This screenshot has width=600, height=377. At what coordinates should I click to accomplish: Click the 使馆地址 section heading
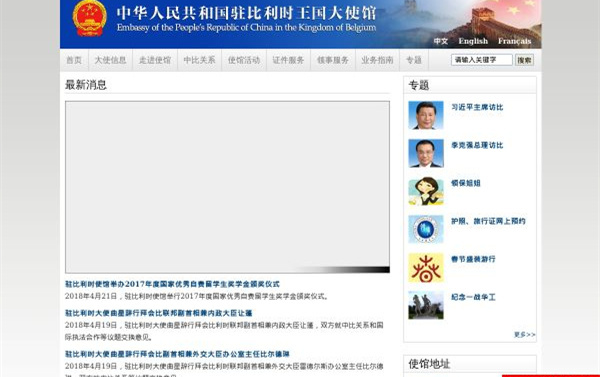429,364
